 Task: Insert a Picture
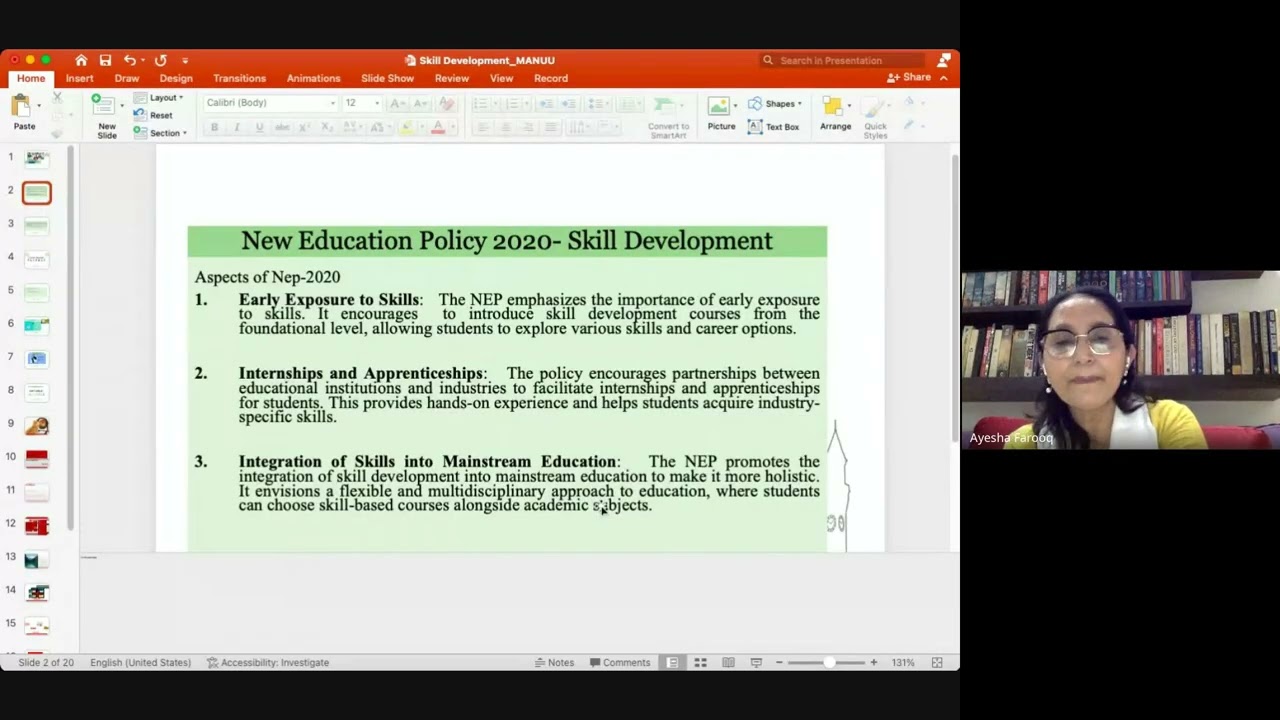coord(721,113)
